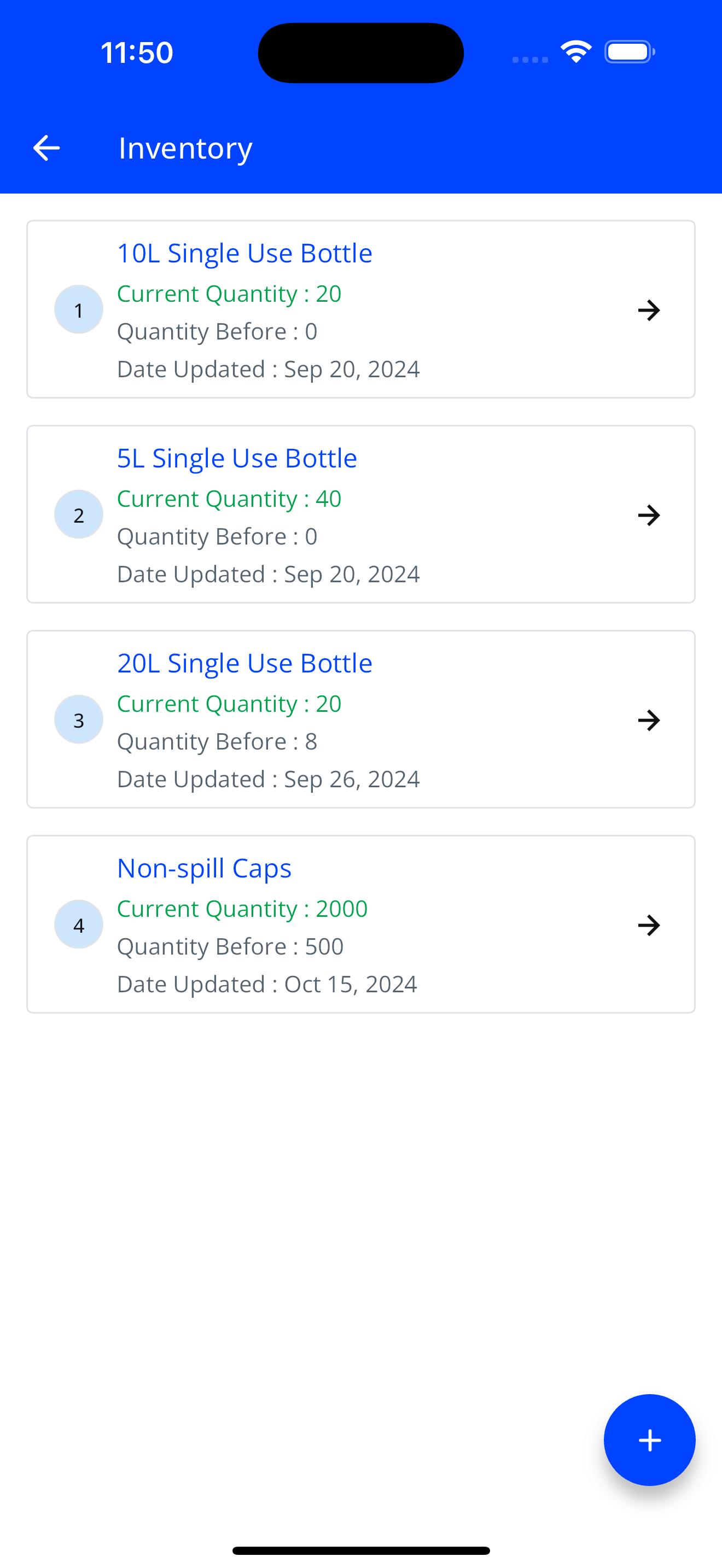Tap the plus floating add button
The width and height of the screenshot is (722, 1568).
pyautogui.click(x=649, y=1440)
